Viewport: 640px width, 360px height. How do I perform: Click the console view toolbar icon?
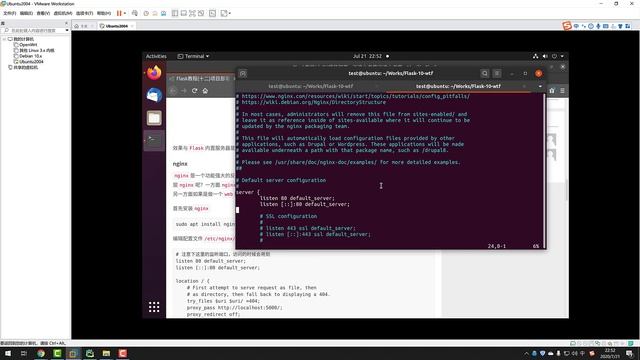pos(212,13)
